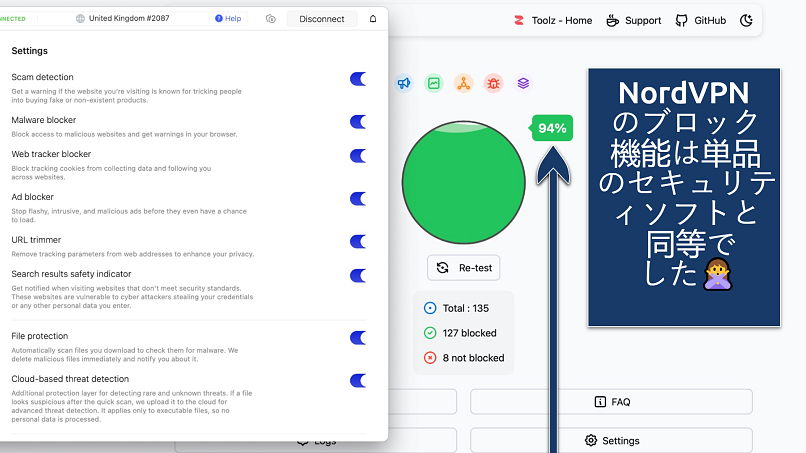Viewport: 806px width, 453px height.
Task: Click the Total : 135 entry
Action: click(x=456, y=309)
